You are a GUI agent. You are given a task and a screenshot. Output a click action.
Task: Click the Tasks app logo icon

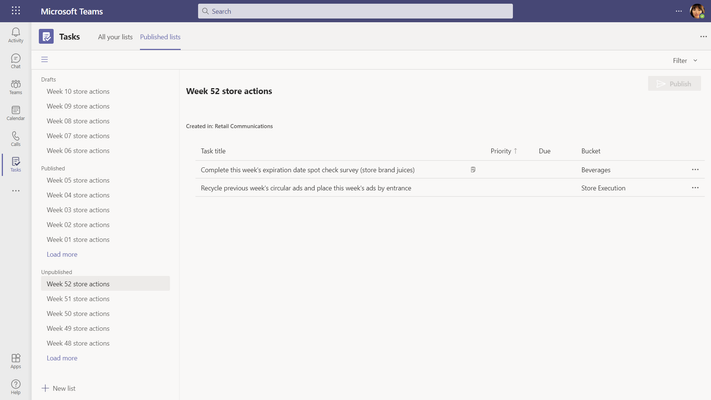(46, 36)
